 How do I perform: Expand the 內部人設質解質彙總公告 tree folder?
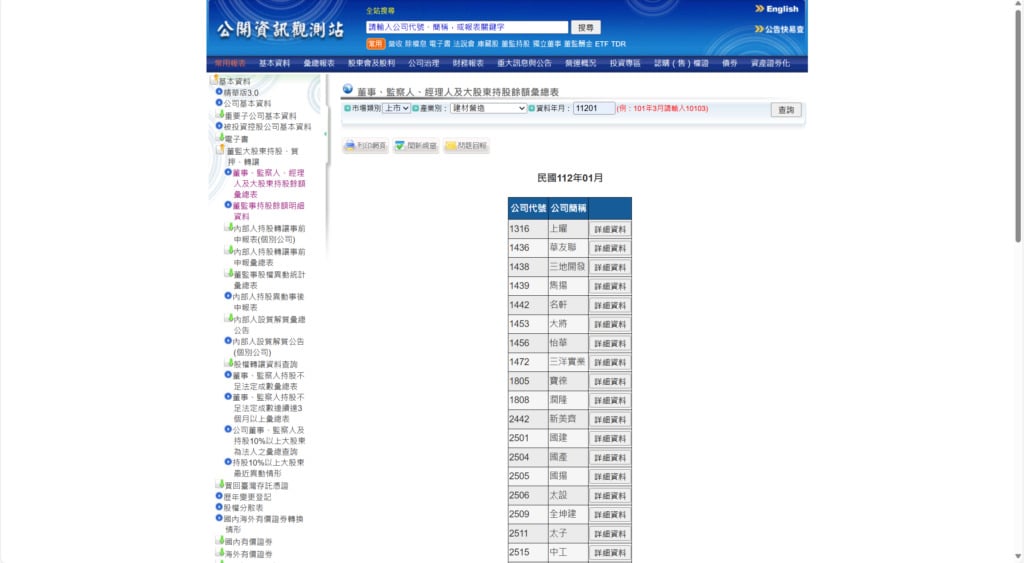(x=229, y=318)
